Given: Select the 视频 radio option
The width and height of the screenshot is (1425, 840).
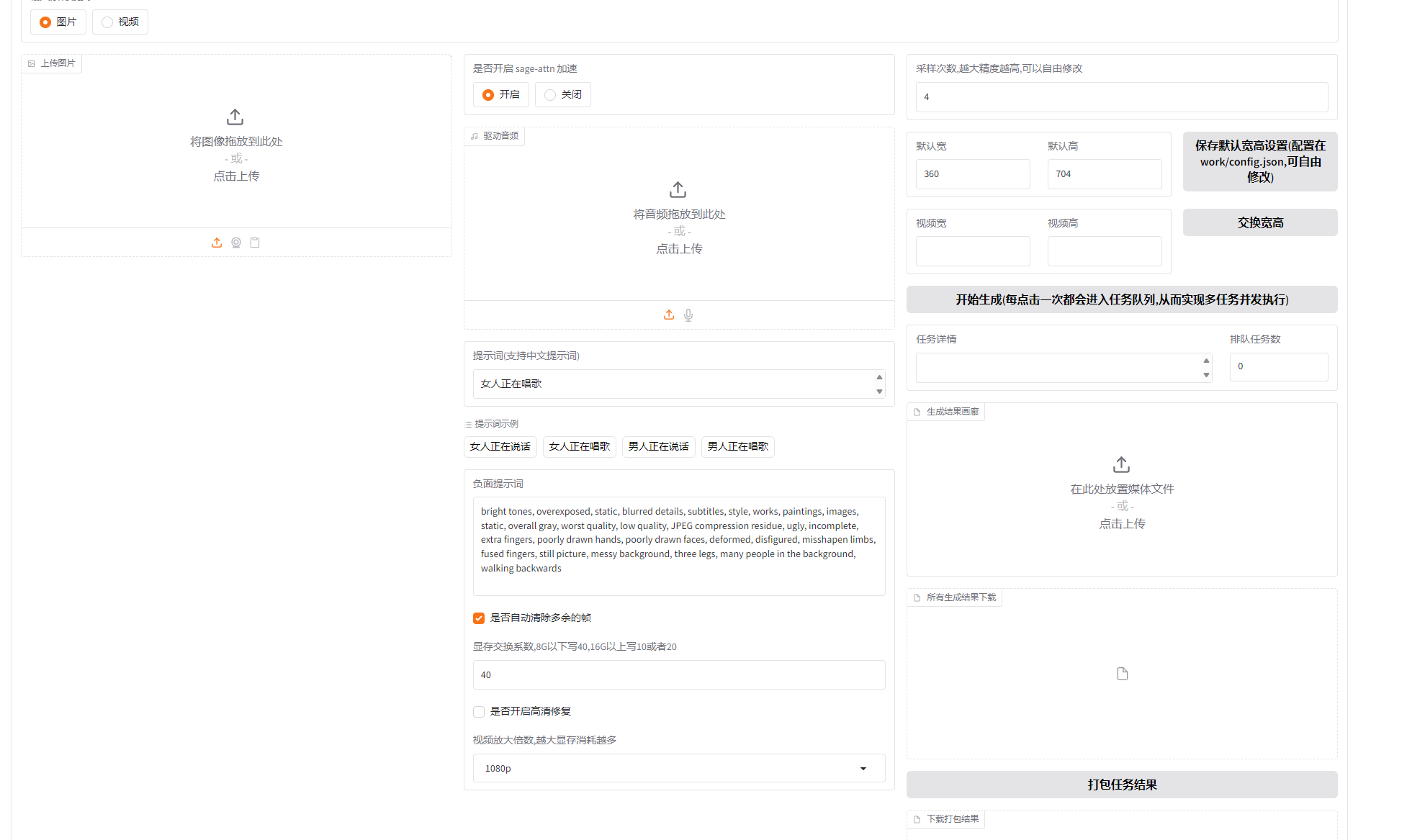Looking at the screenshot, I should click(108, 22).
